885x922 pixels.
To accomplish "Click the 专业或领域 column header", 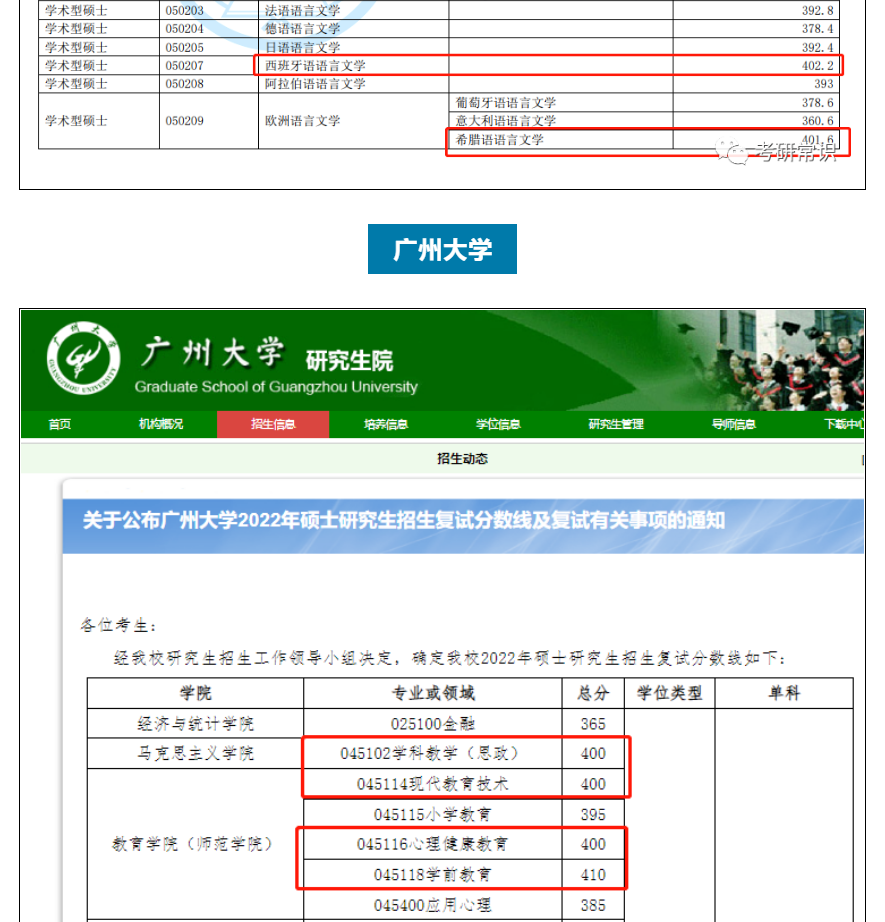I will [x=433, y=693].
